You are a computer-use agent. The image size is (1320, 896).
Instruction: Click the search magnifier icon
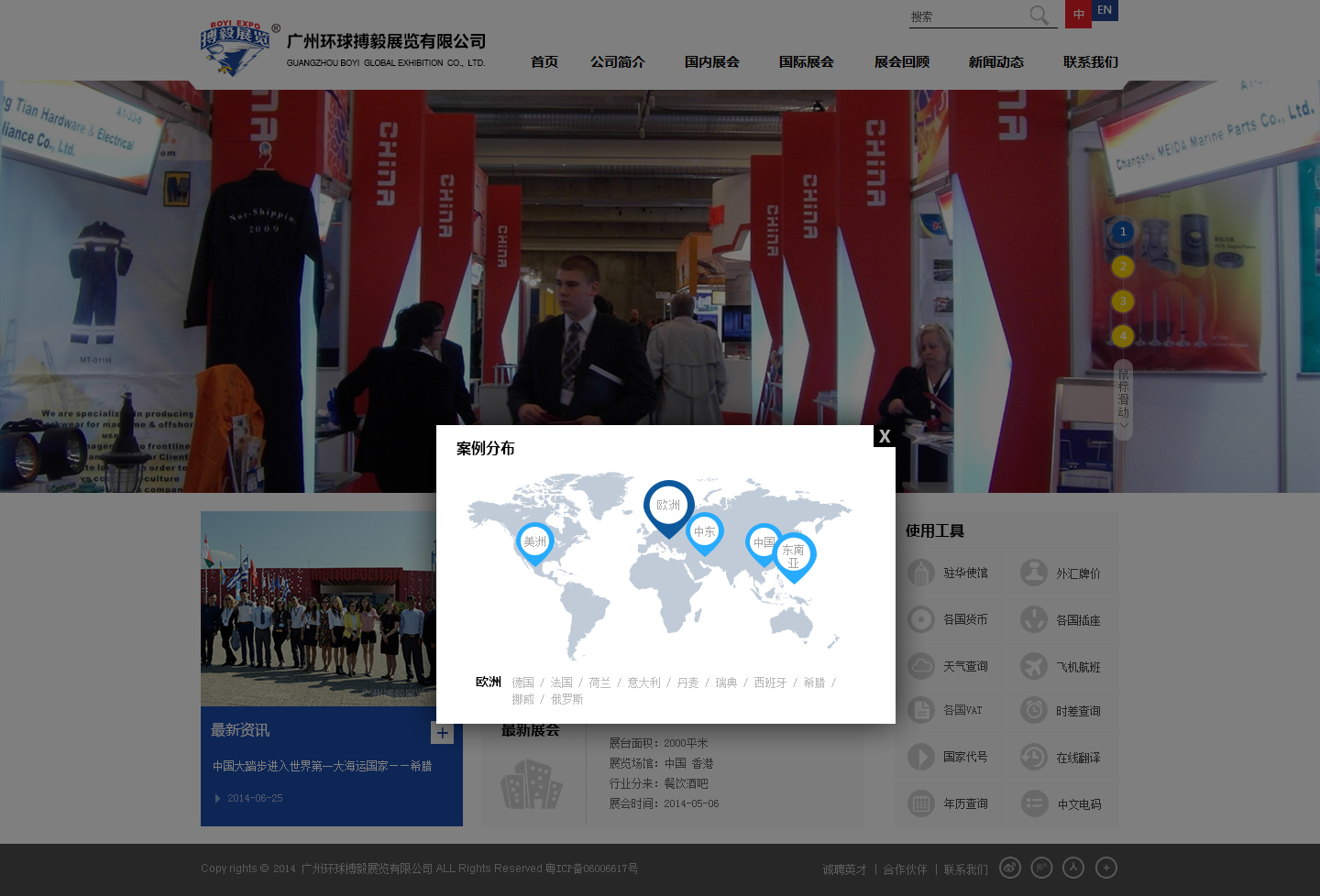click(1039, 16)
